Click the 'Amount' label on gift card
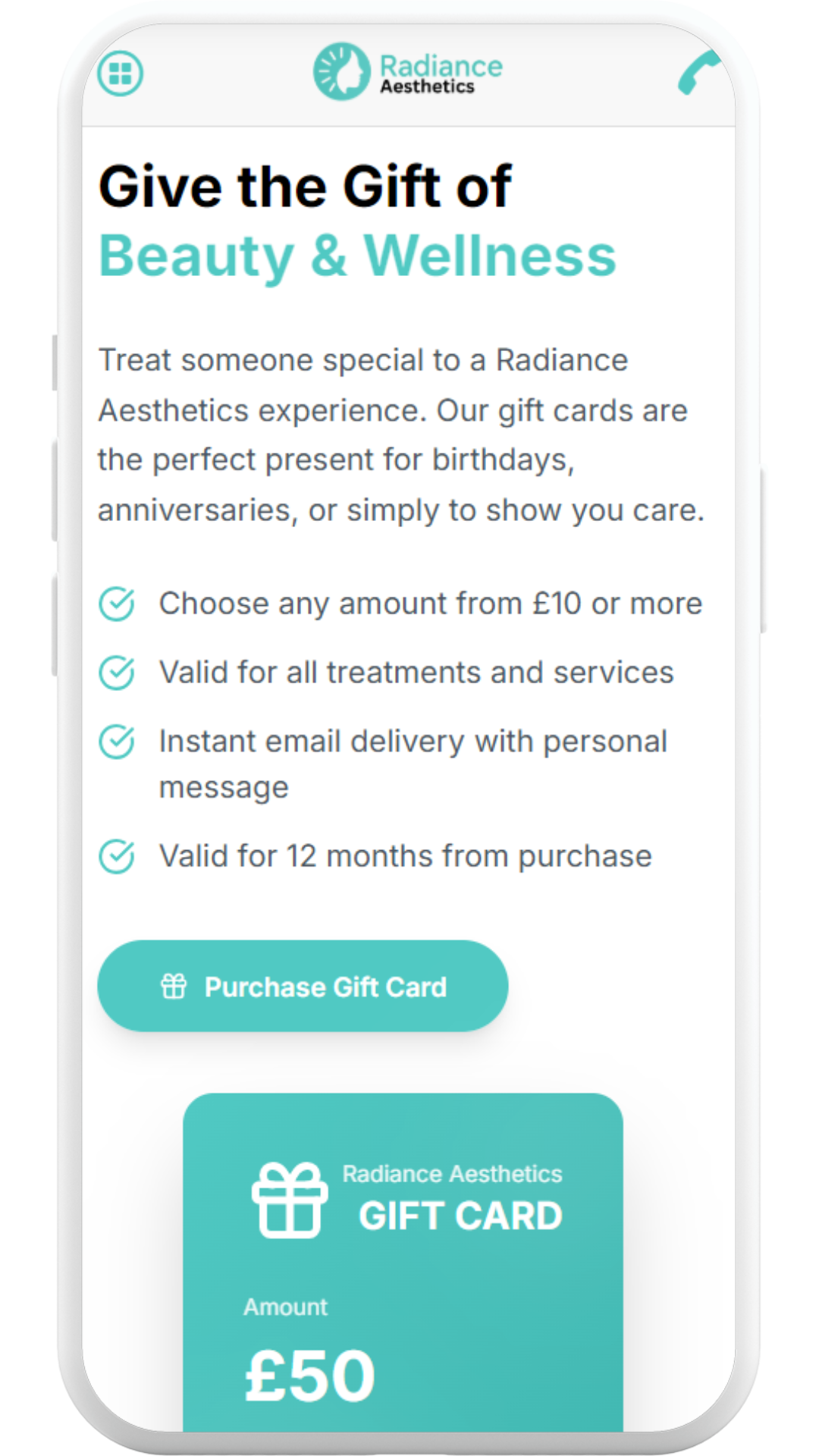 click(x=284, y=1306)
